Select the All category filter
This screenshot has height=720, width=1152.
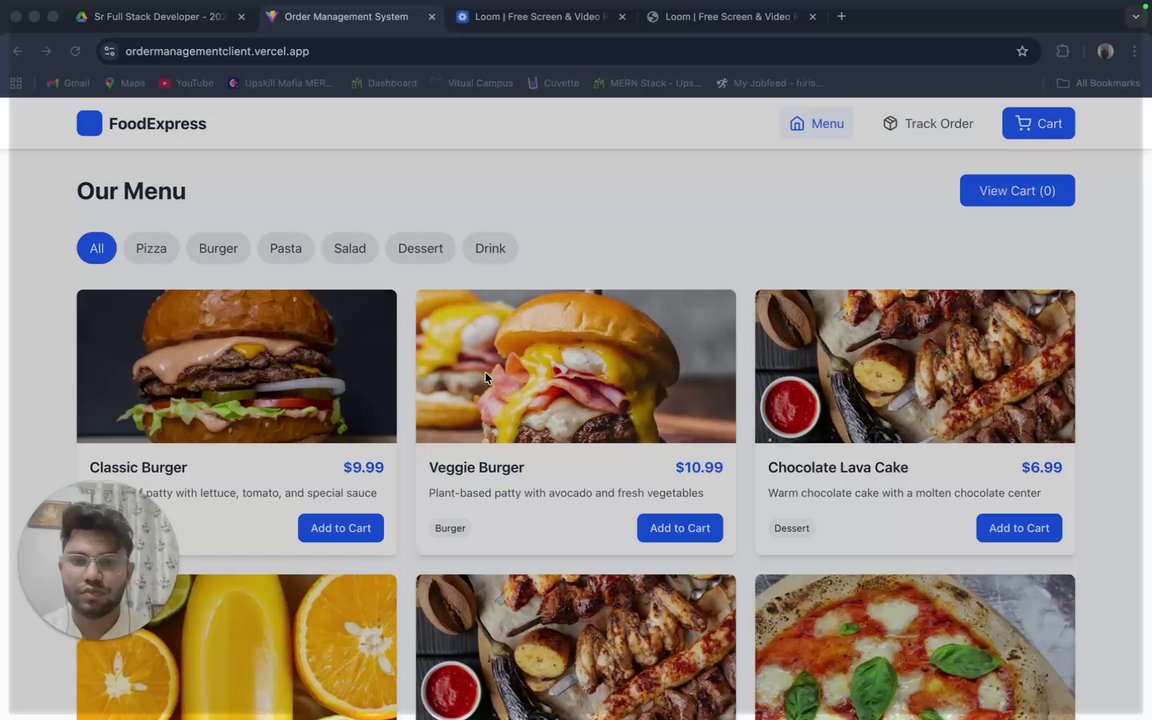(x=96, y=248)
